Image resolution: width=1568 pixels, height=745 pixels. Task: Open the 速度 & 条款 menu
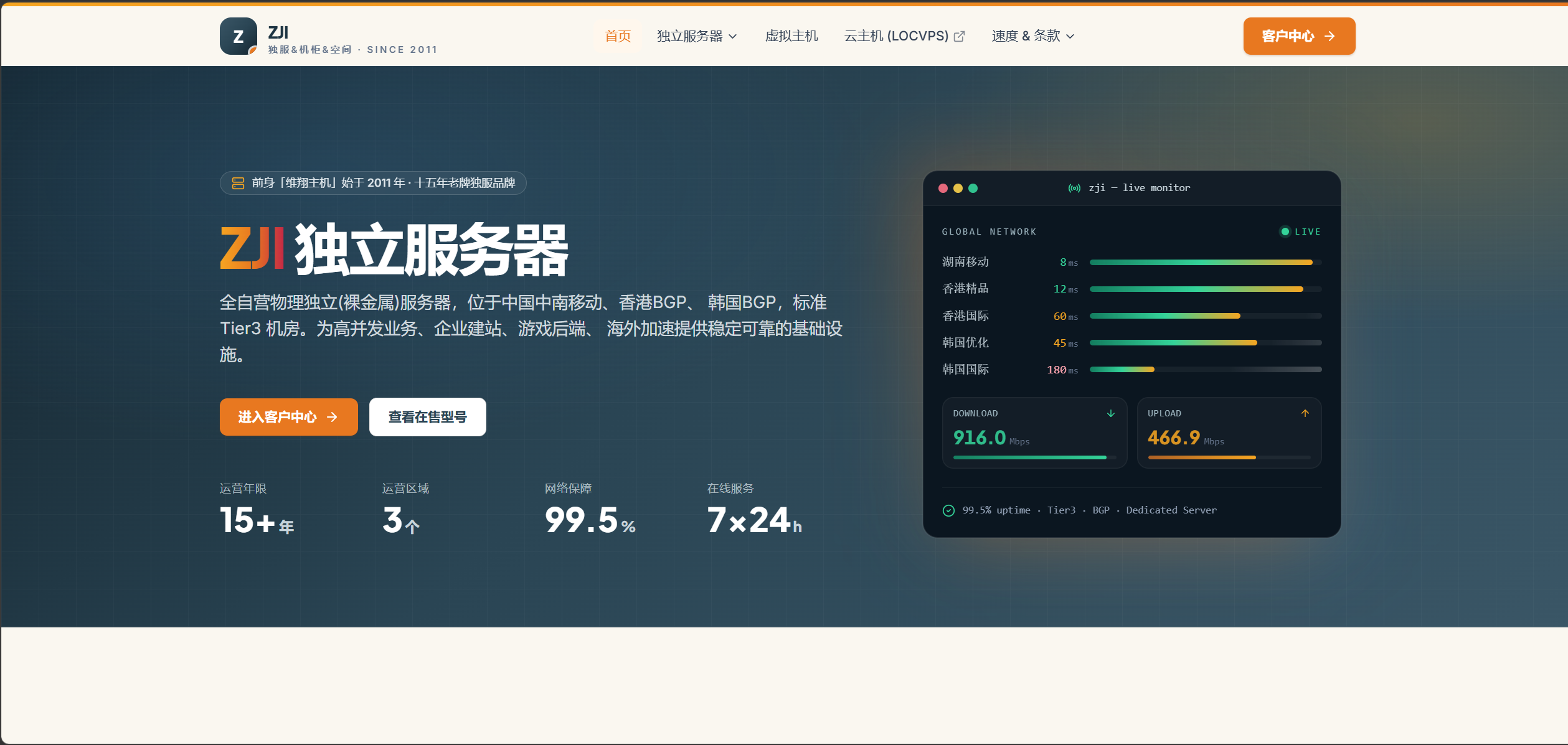pos(1033,36)
